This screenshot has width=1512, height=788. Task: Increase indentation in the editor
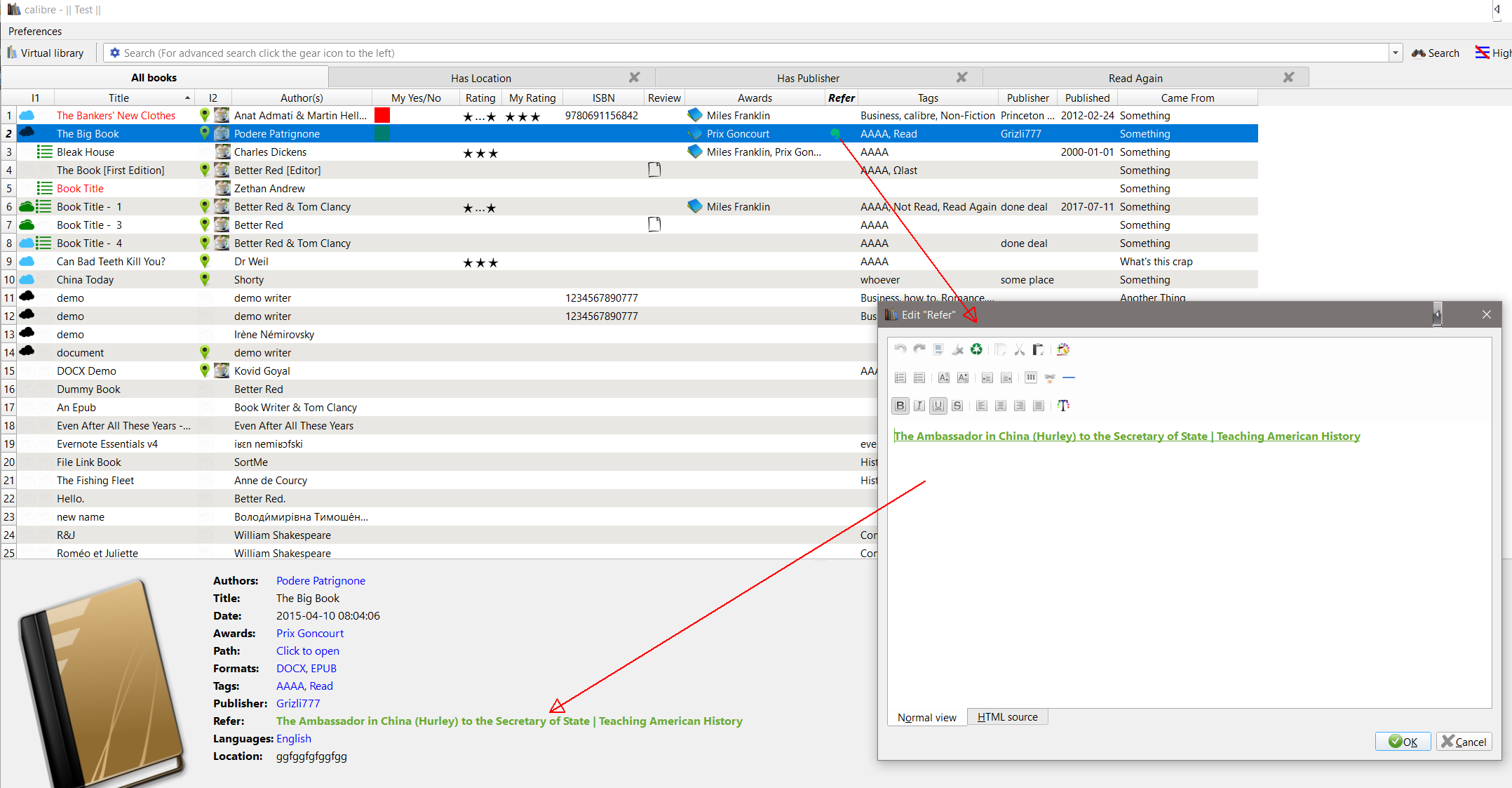click(987, 378)
